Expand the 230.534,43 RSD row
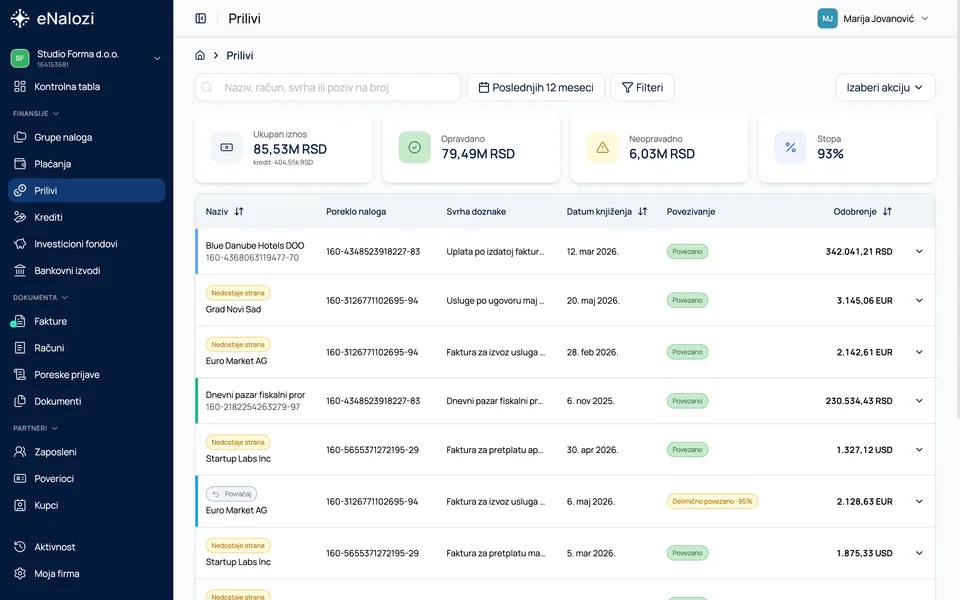Image resolution: width=960 pixels, height=600 pixels. coord(919,400)
